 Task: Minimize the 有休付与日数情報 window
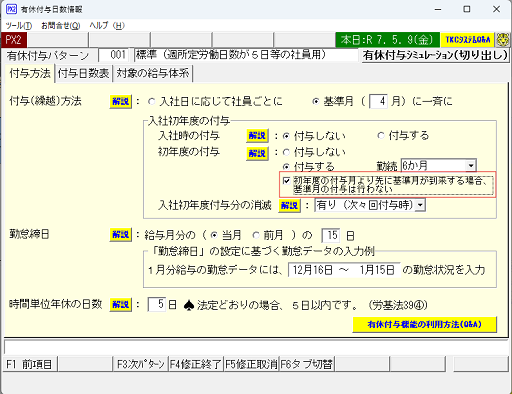[438, 9]
